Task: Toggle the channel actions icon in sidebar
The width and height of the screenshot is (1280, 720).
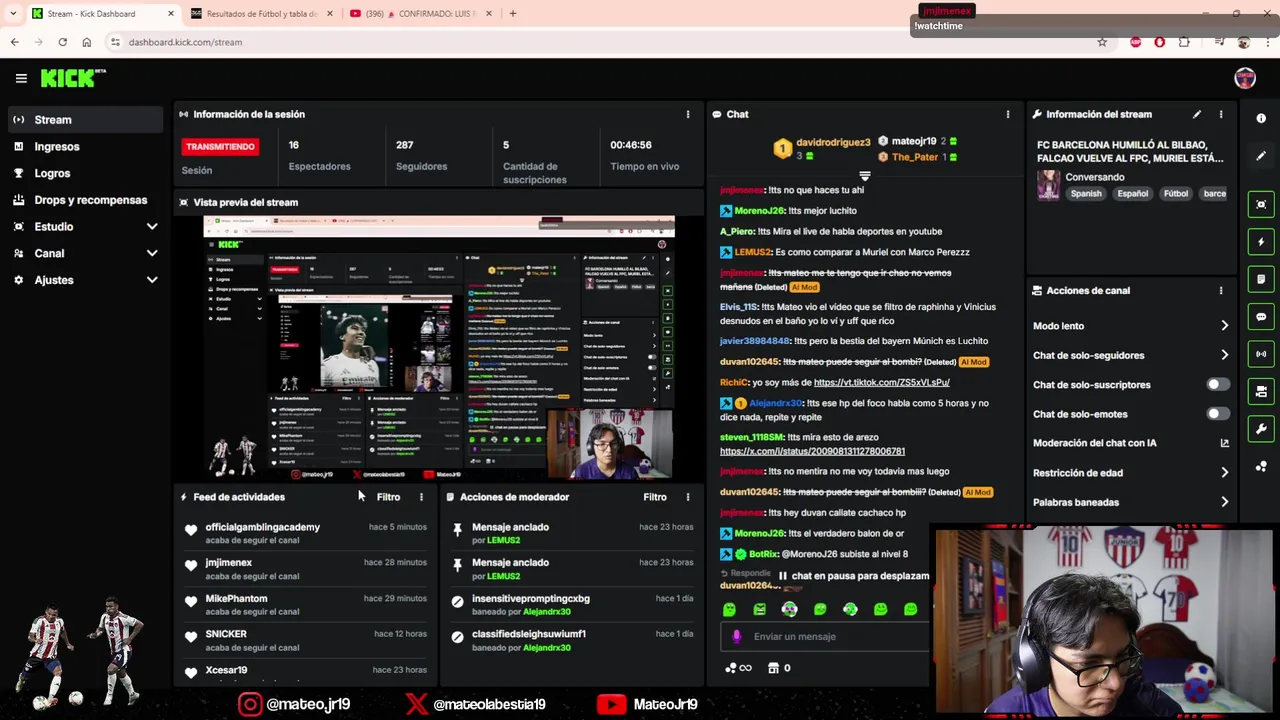Action: click(x=1261, y=391)
